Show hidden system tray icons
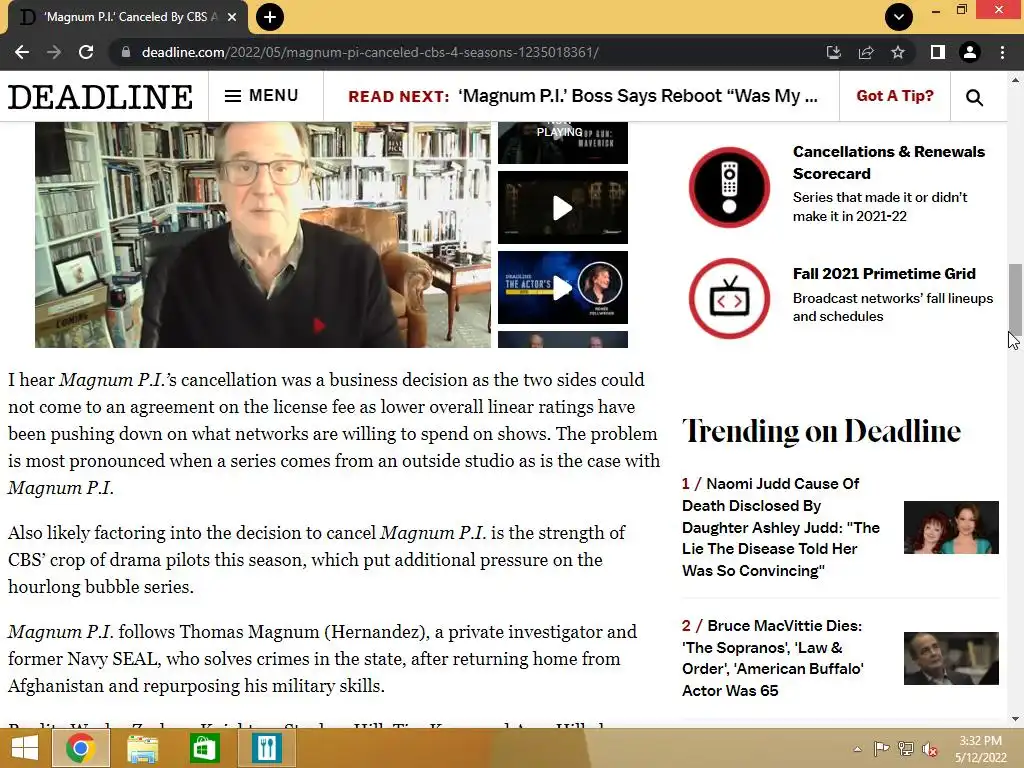This screenshot has width=1024, height=768. (857, 749)
